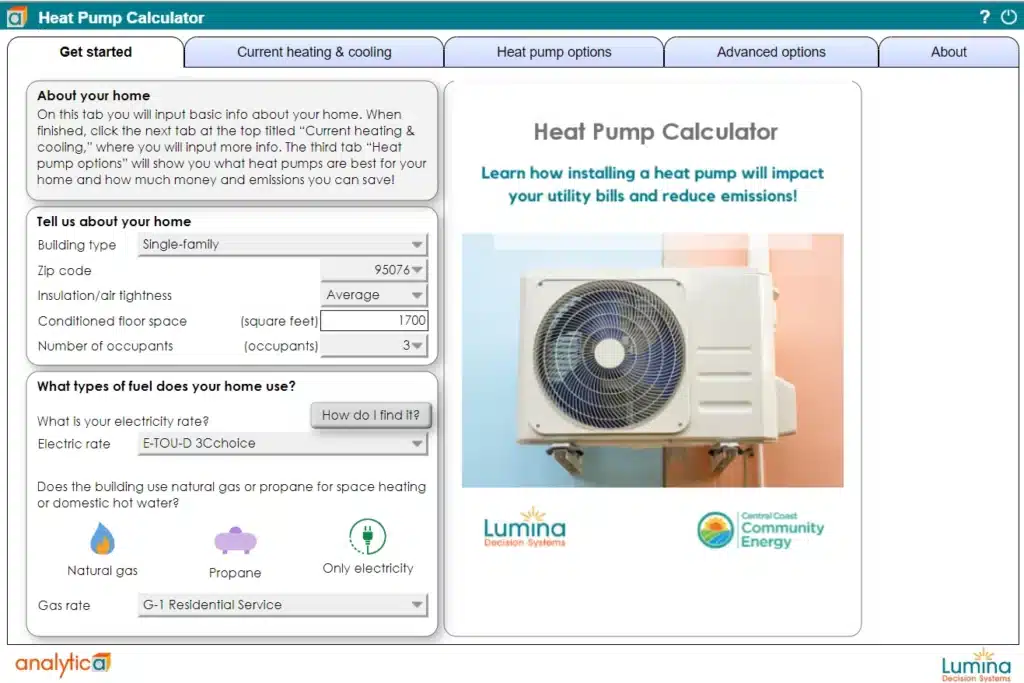Click the analytica logo at bottom left
Viewport: 1024px width, 683px height.
tap(62, 663)
